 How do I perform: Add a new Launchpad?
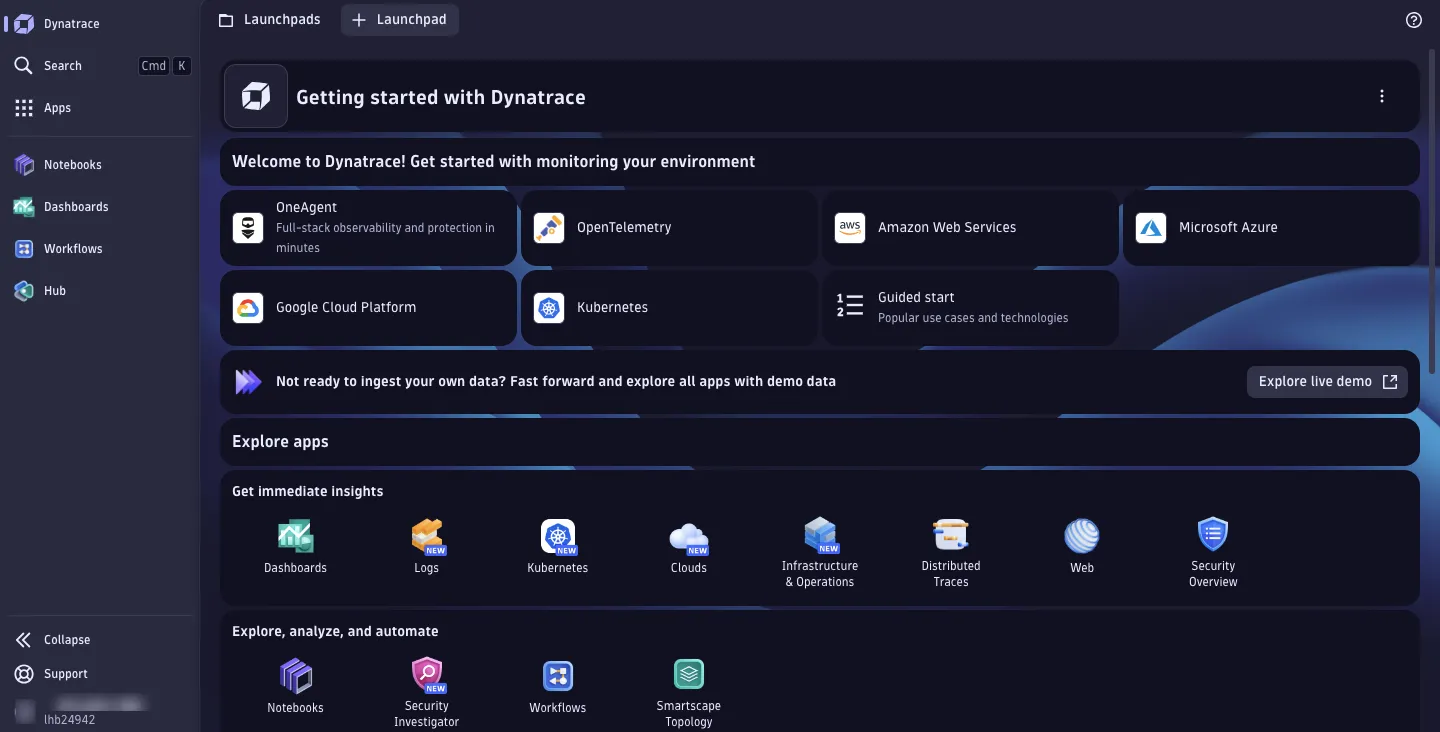(x=400, y=20)
